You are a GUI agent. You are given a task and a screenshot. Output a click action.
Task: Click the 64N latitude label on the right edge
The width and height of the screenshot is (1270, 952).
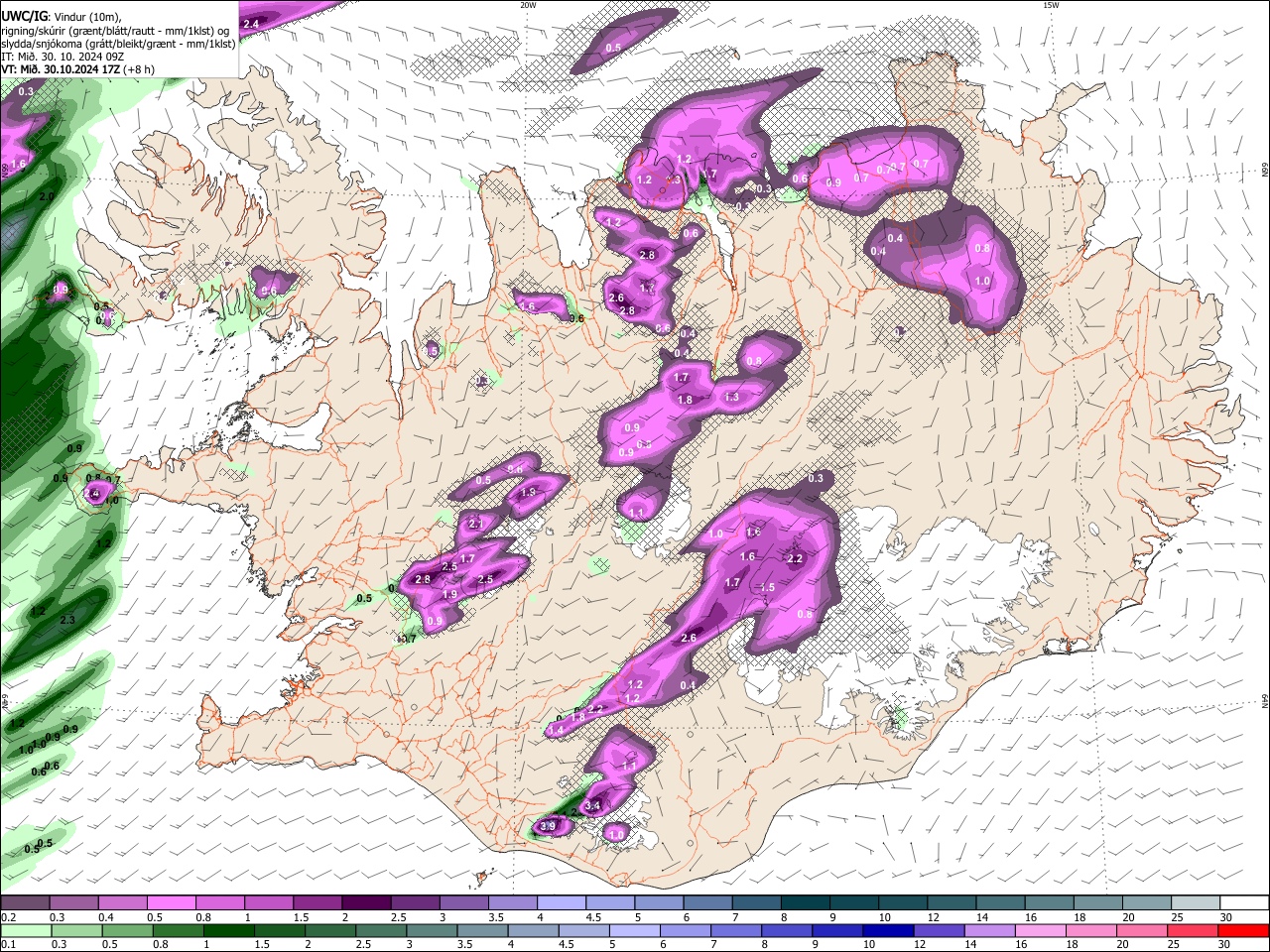[1265, 701]
